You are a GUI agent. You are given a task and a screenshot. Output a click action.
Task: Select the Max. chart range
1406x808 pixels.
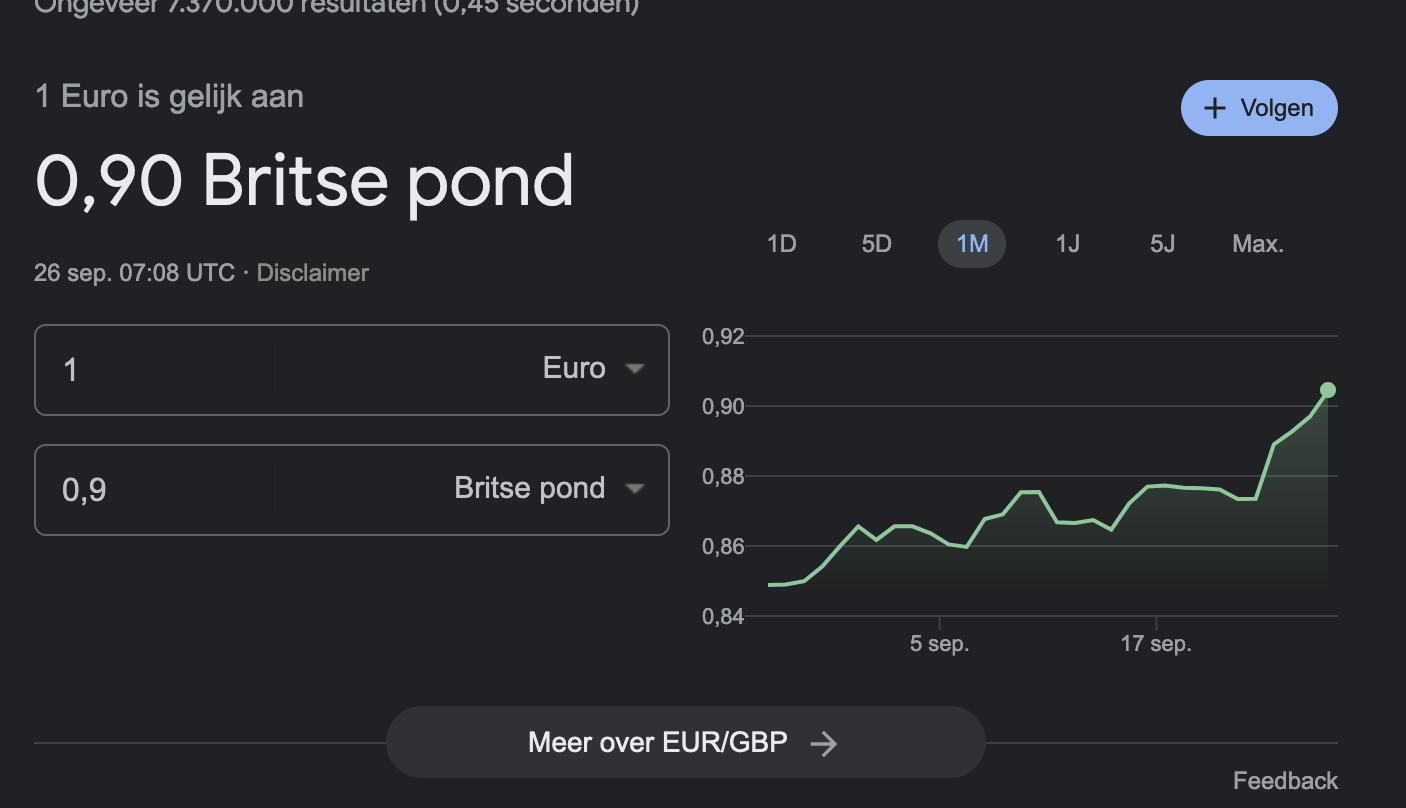click(x=1258, y=244)
